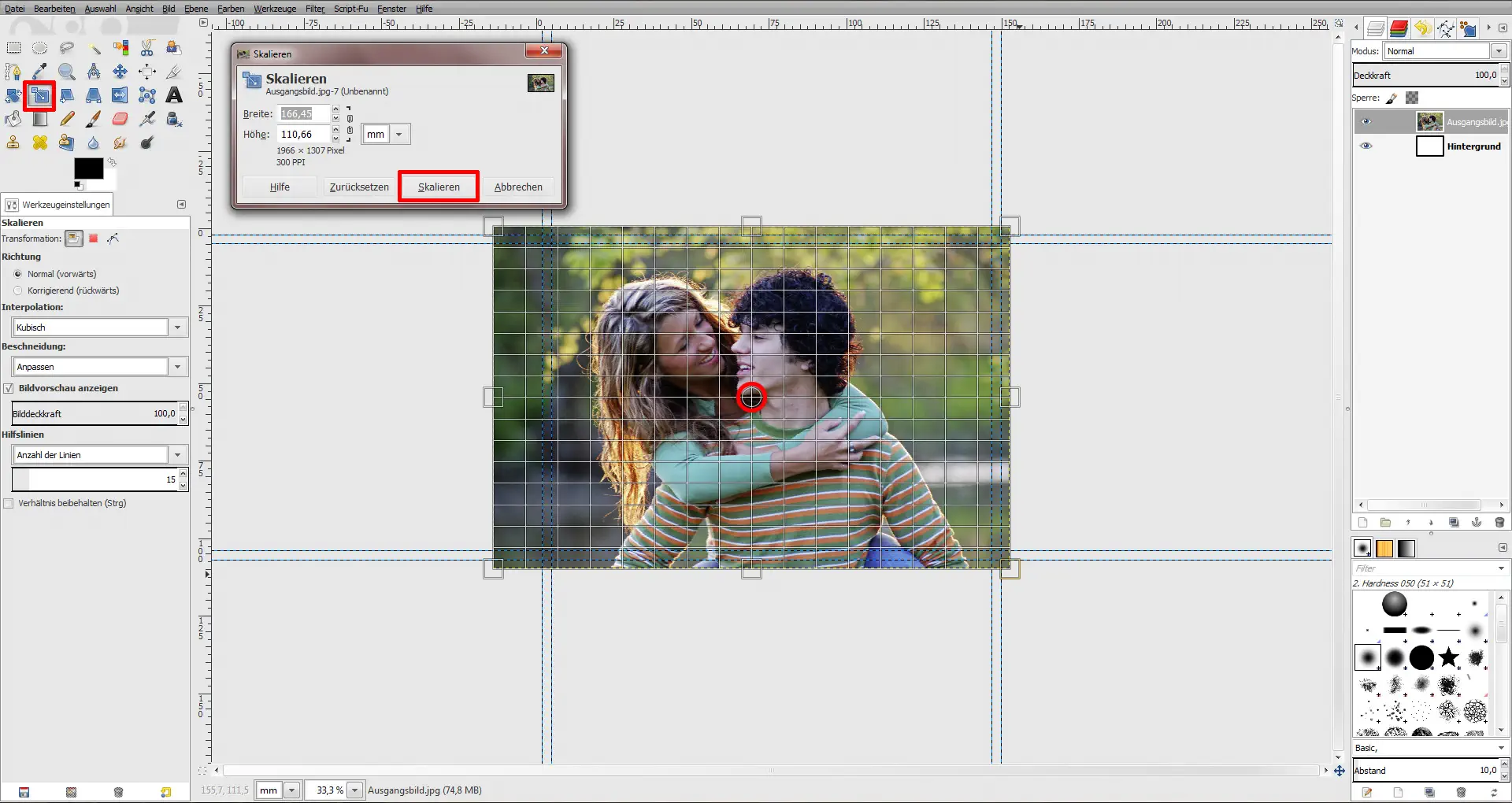
Task: Open the Interpolation dropdown showing 'Kubisch'
Action: [178, 327]
